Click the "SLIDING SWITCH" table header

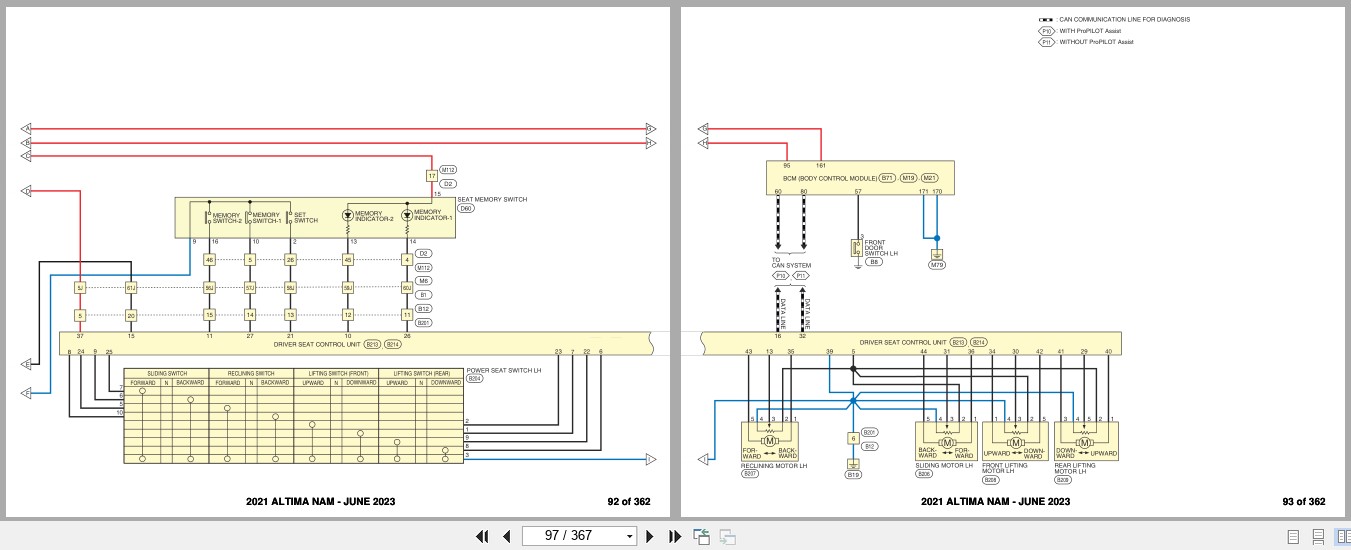point(166,373)
